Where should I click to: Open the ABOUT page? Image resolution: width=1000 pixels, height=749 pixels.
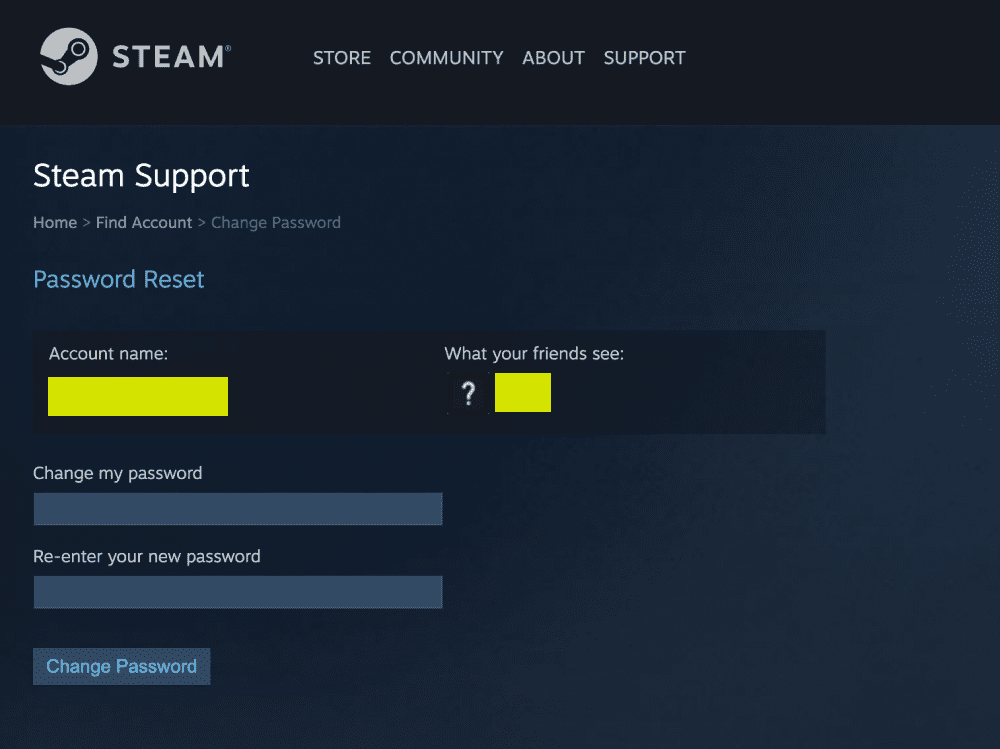pos(553,58)
